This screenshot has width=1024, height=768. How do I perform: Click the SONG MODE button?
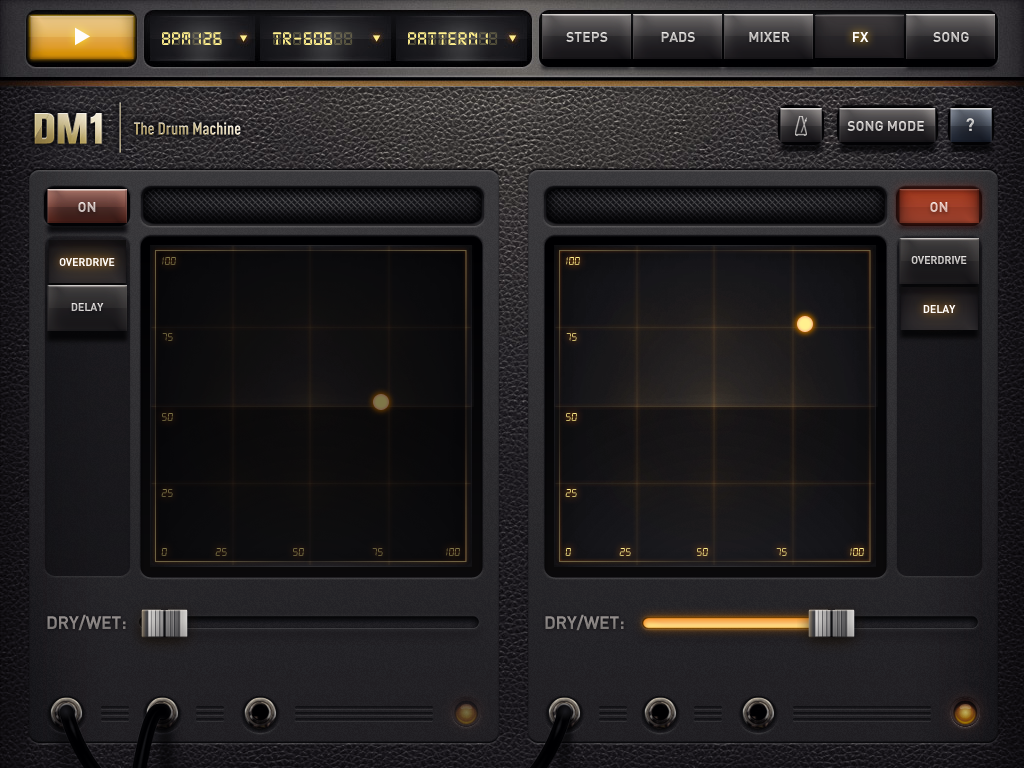[885, 126]
